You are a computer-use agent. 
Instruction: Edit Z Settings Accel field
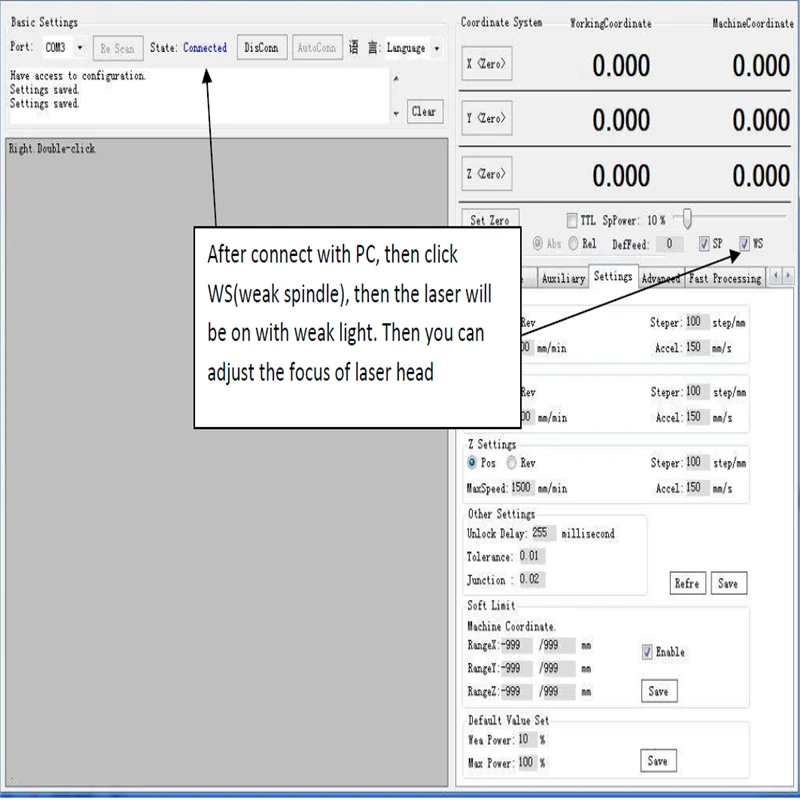(x=696, y=488)
